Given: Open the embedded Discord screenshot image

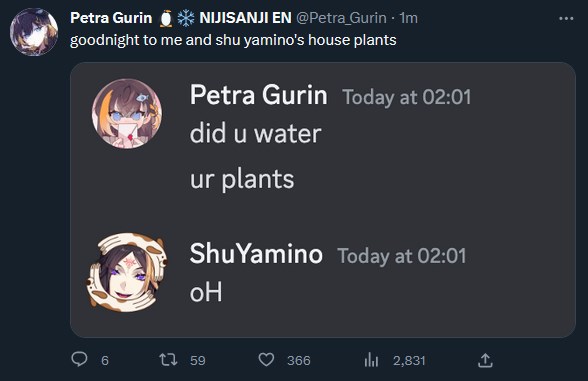Looking at the screenshot, I should (323, 200).
